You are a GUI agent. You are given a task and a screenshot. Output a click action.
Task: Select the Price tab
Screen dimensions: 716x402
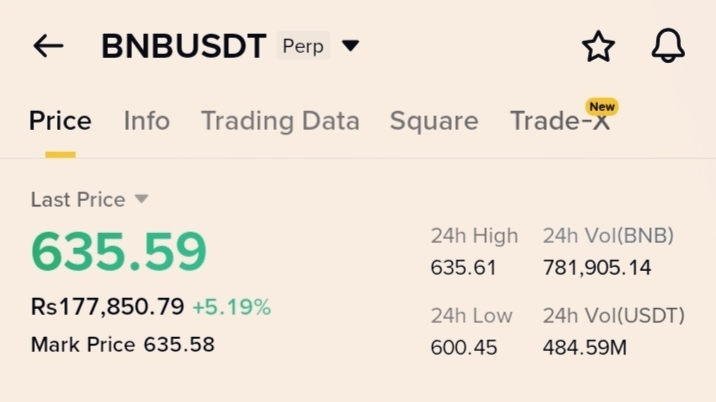click(x=60, y=121)
